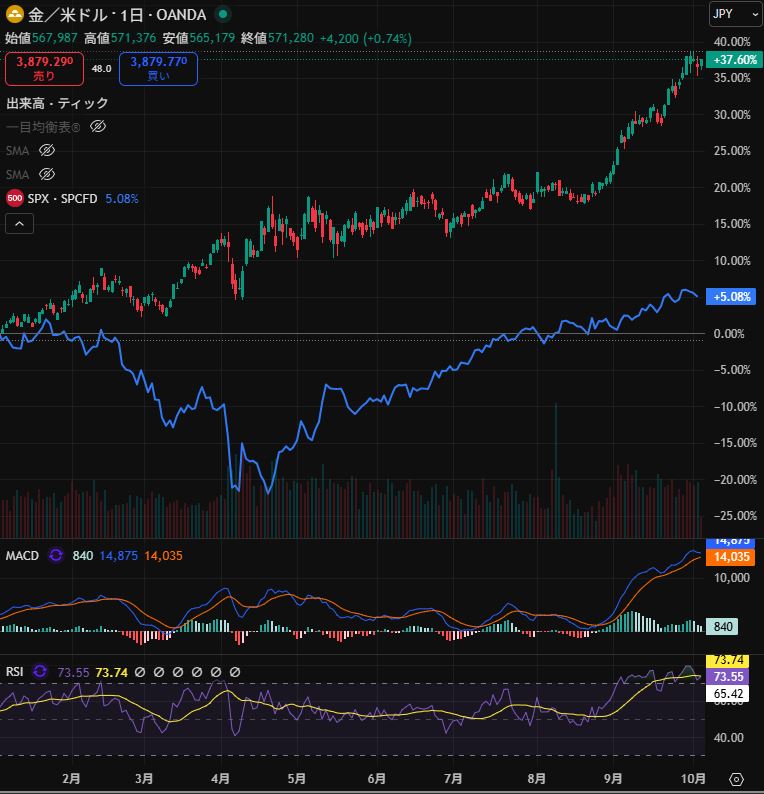Toggle visibility of the first SMA indicator
764x794 pixels.
click(x=46, y=150)
